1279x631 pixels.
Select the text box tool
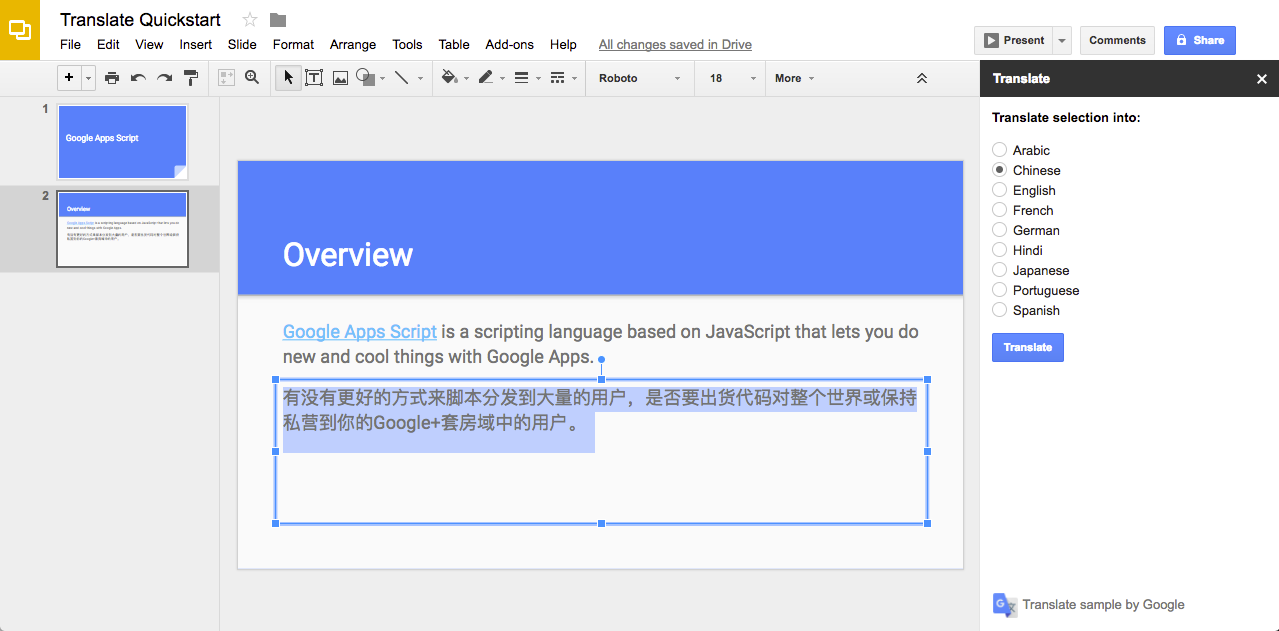tap(314, 78)
